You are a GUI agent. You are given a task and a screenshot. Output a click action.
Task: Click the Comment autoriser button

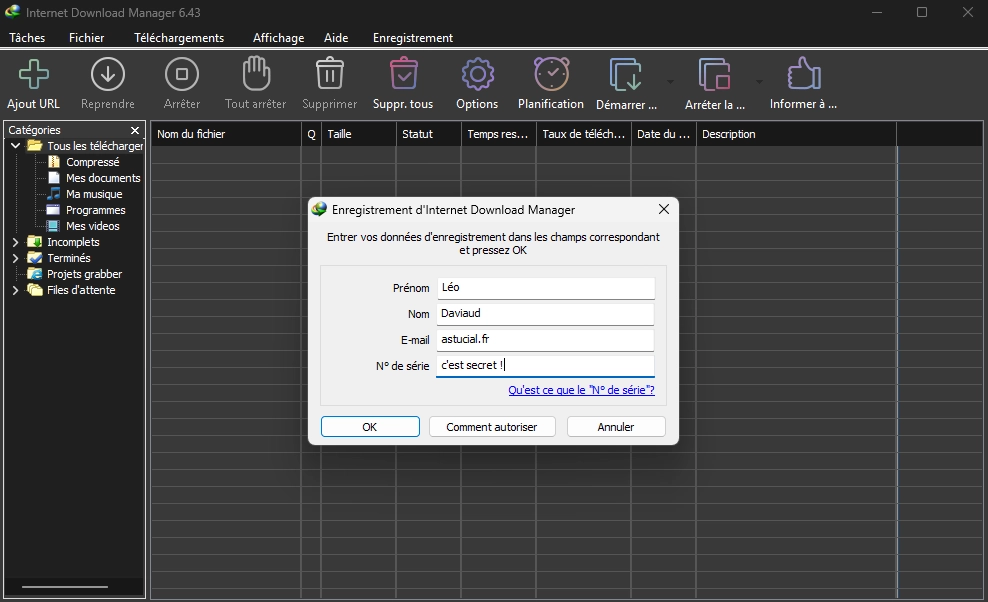point(491,427)
